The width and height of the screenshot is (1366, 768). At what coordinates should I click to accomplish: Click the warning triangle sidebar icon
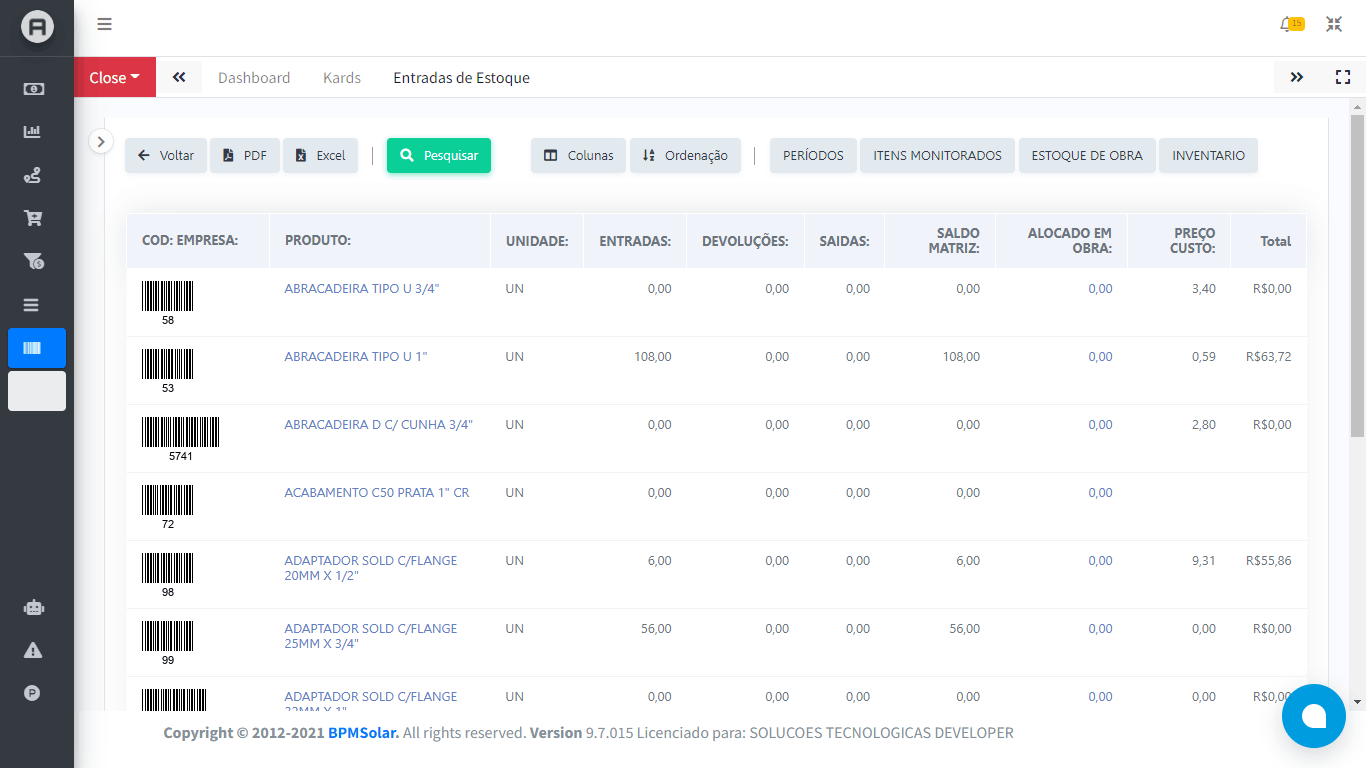[x=33, y=650]
